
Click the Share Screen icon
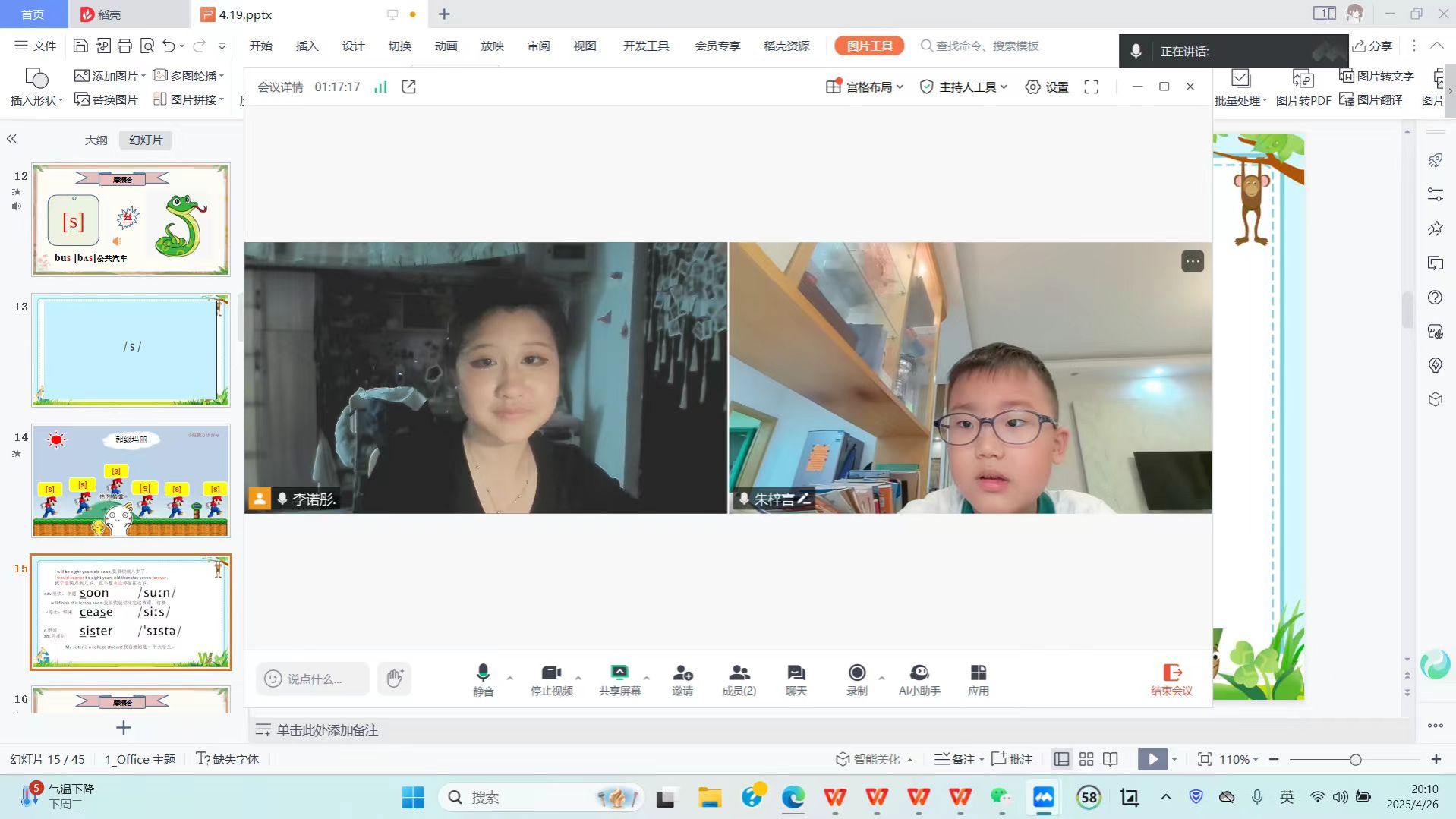coord(619,679)
